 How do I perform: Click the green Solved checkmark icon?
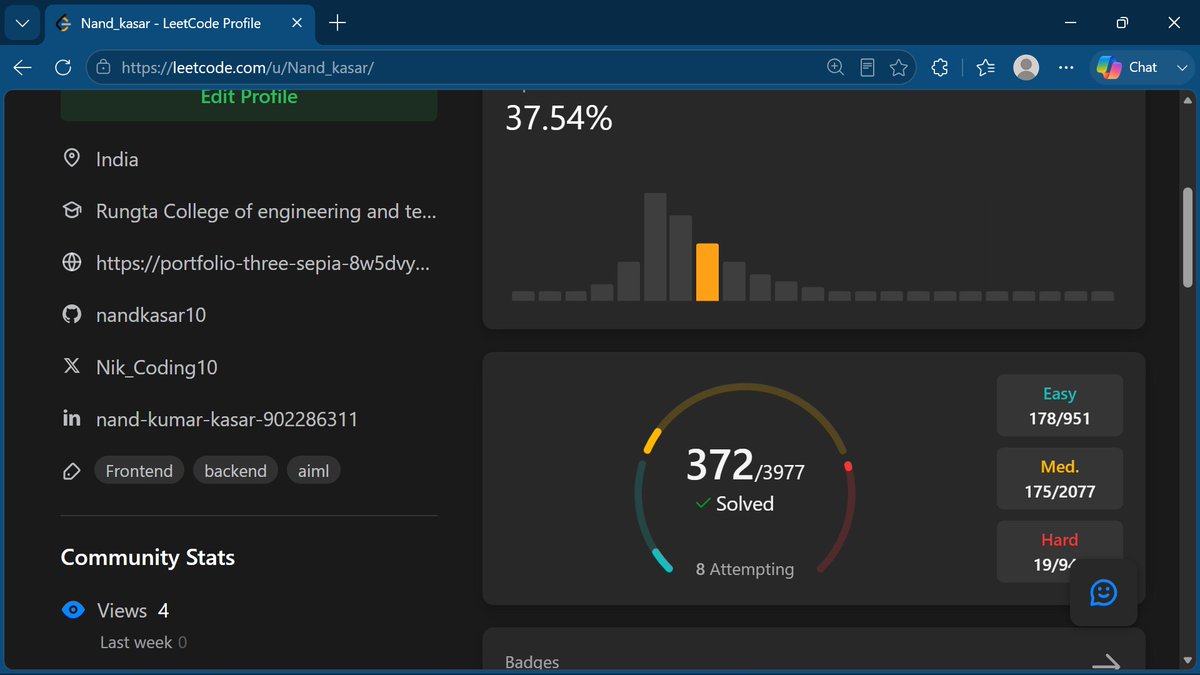[703, 503]
